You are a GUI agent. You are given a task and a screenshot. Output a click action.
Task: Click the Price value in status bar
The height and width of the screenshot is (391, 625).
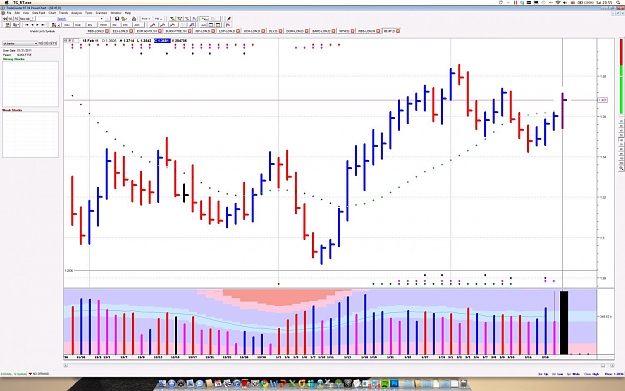coord(614,374)
